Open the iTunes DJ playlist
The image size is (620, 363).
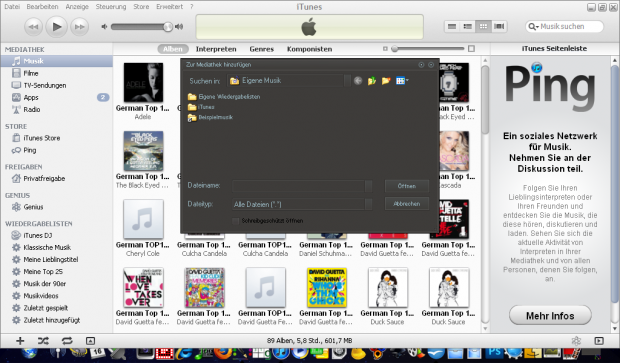[57, 235]
